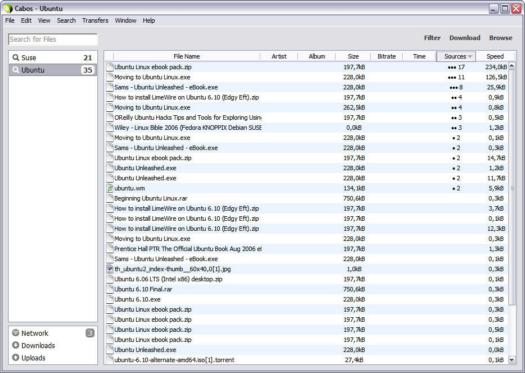
Task: Click the Cabos app icon in title bar
Action: pyautogui.click(x=8, y=8)
